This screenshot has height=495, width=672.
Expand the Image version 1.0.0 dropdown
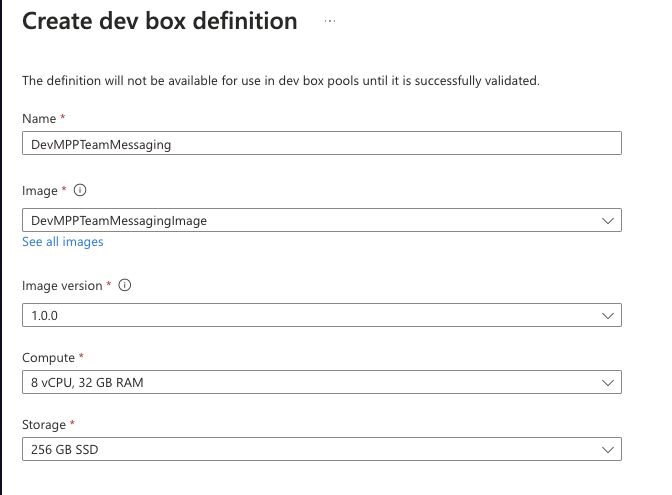[x=322, y=315]
